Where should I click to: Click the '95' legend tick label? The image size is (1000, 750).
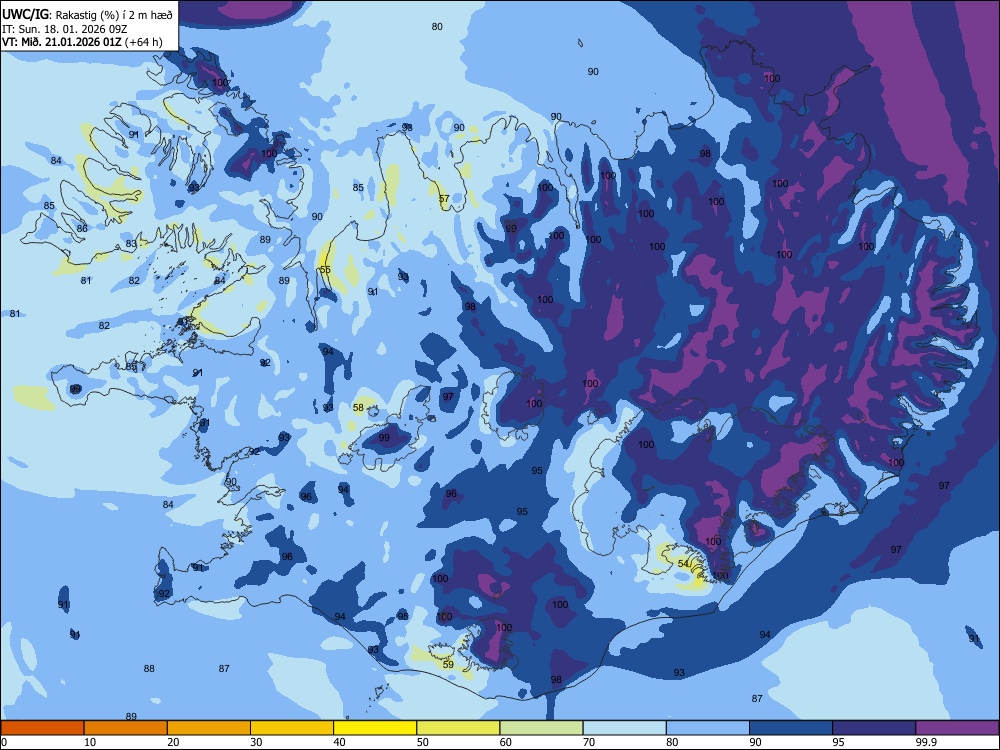point(839,742)
